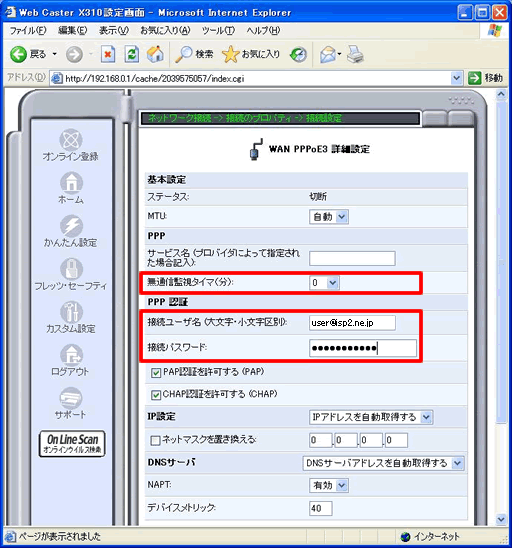Open the Mail envelope icon
This screenshot has height=548, width=512.
[x=327, y=55]
